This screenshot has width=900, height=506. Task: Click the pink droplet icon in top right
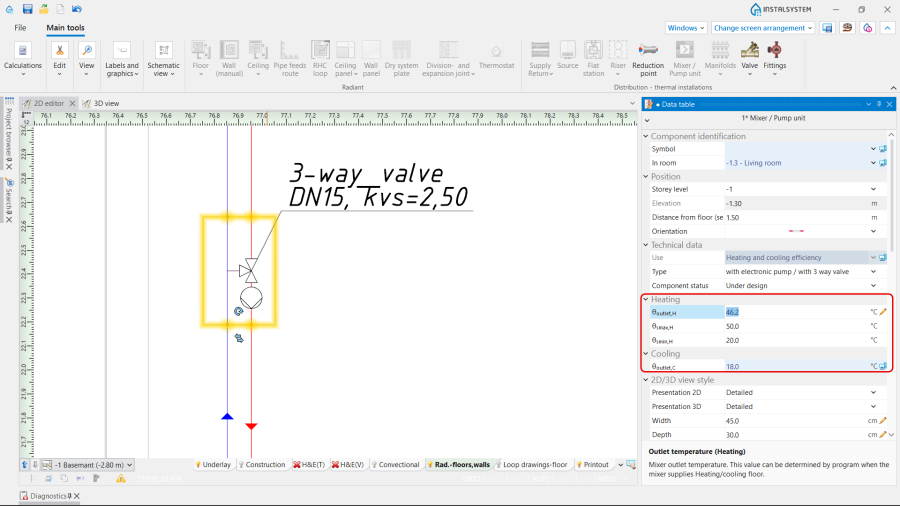(x=867, y=28)
